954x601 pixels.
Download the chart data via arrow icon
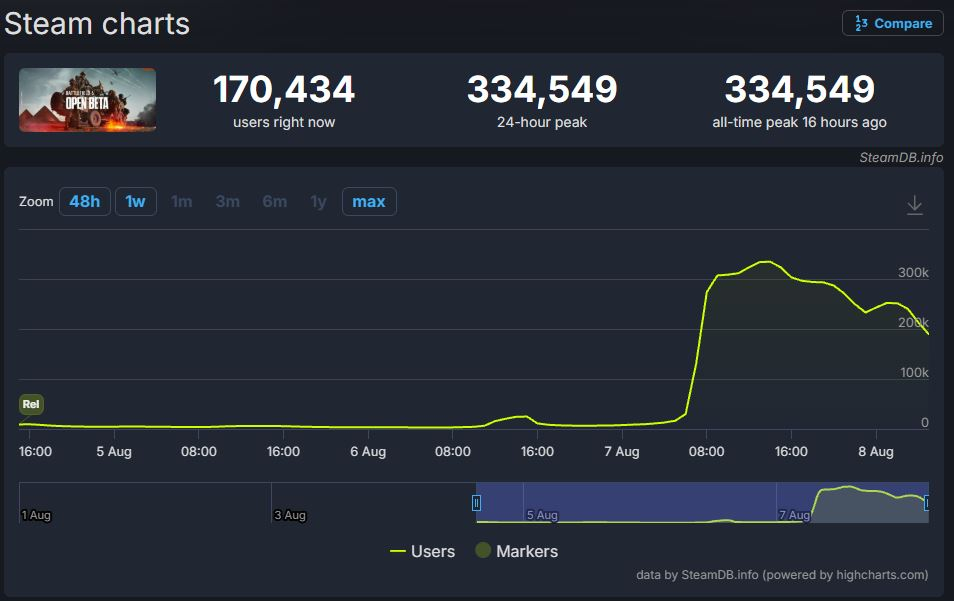[x=914, y=205]
